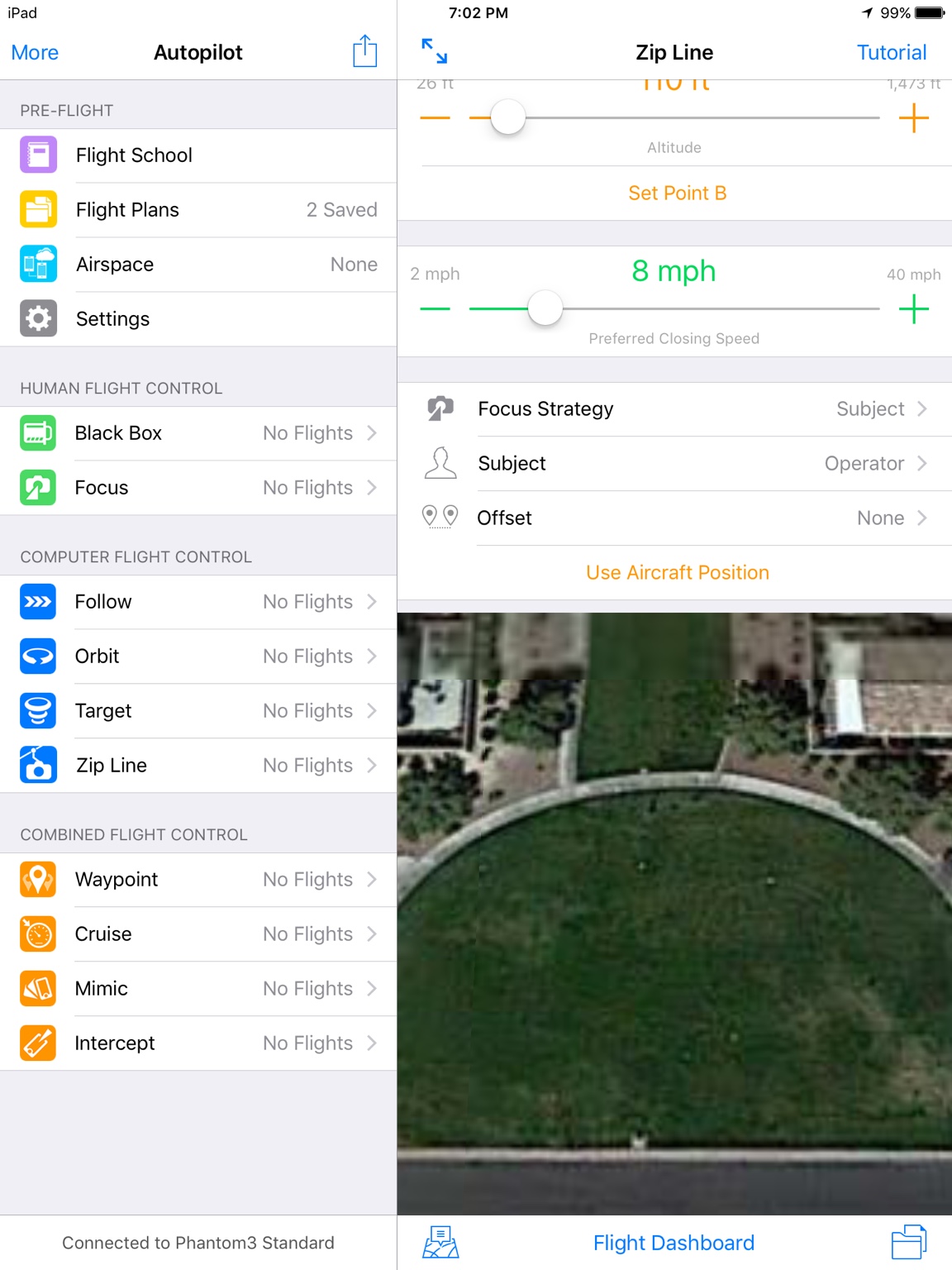Screen dimensions: 952x1270
Task: Expand Subject Operator chevron
Action: (x=922, y=463)
